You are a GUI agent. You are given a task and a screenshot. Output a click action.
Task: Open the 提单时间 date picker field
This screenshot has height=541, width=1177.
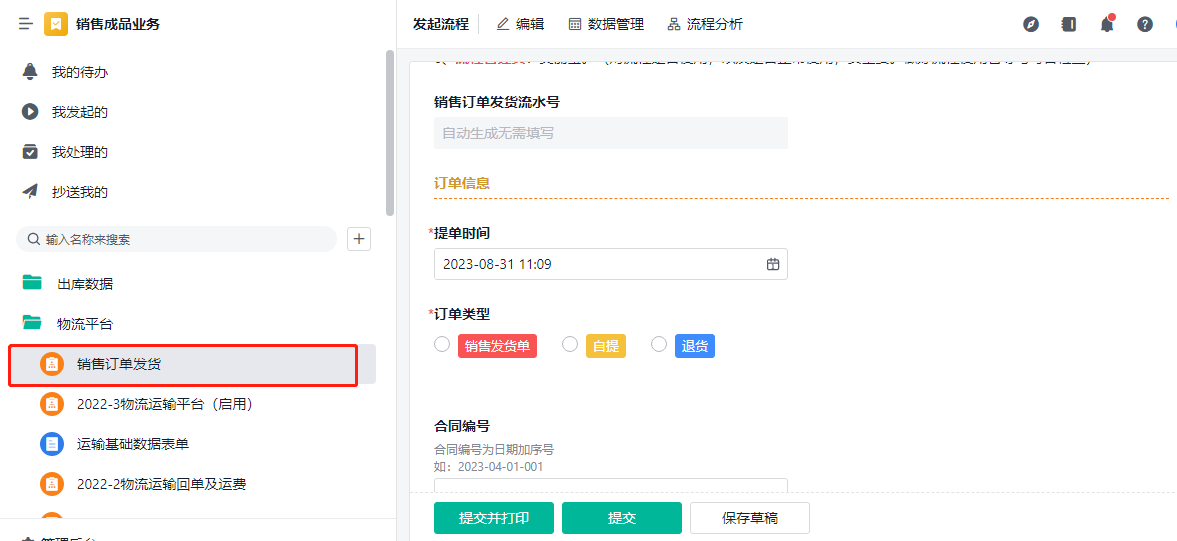tap(600, 264)
